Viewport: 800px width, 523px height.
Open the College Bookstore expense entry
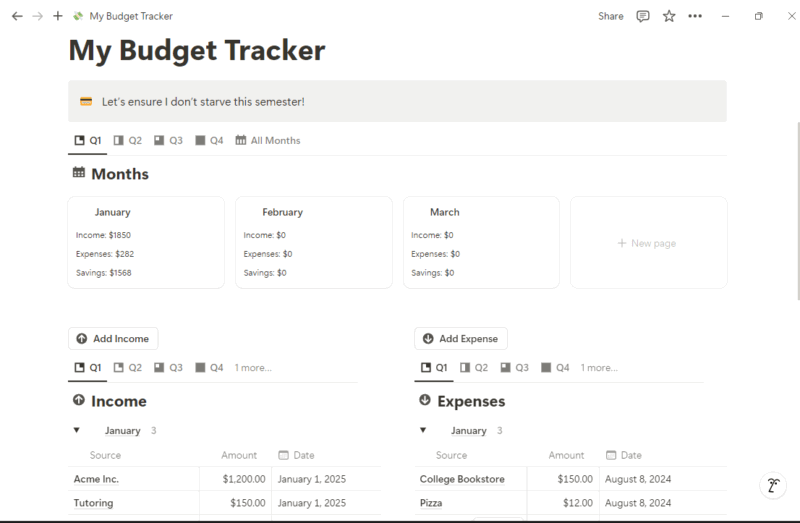[462, 479]
